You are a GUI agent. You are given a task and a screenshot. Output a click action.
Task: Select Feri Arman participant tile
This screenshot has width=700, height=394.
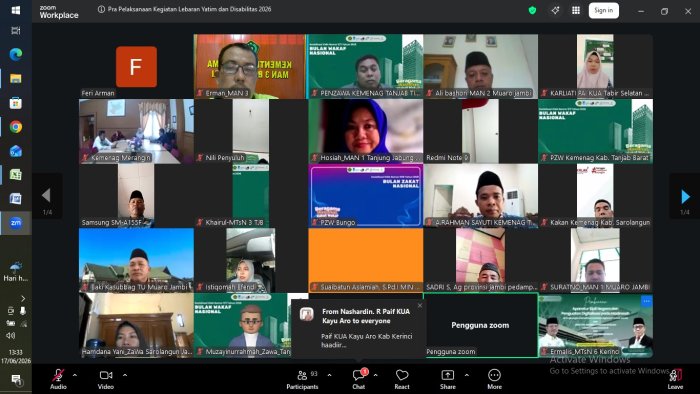(137, 66)
